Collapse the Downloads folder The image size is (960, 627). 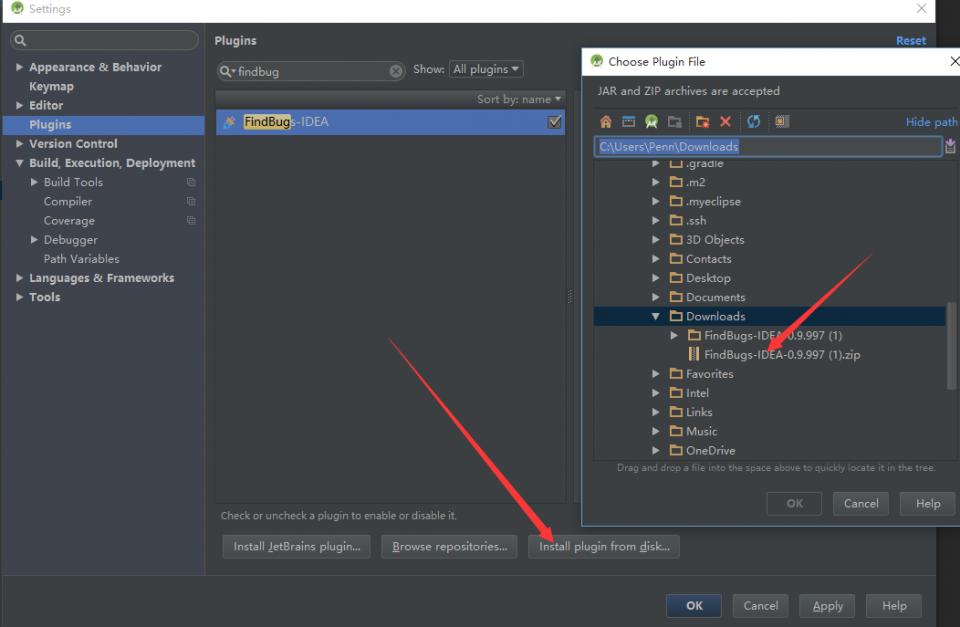click(656, 316)
